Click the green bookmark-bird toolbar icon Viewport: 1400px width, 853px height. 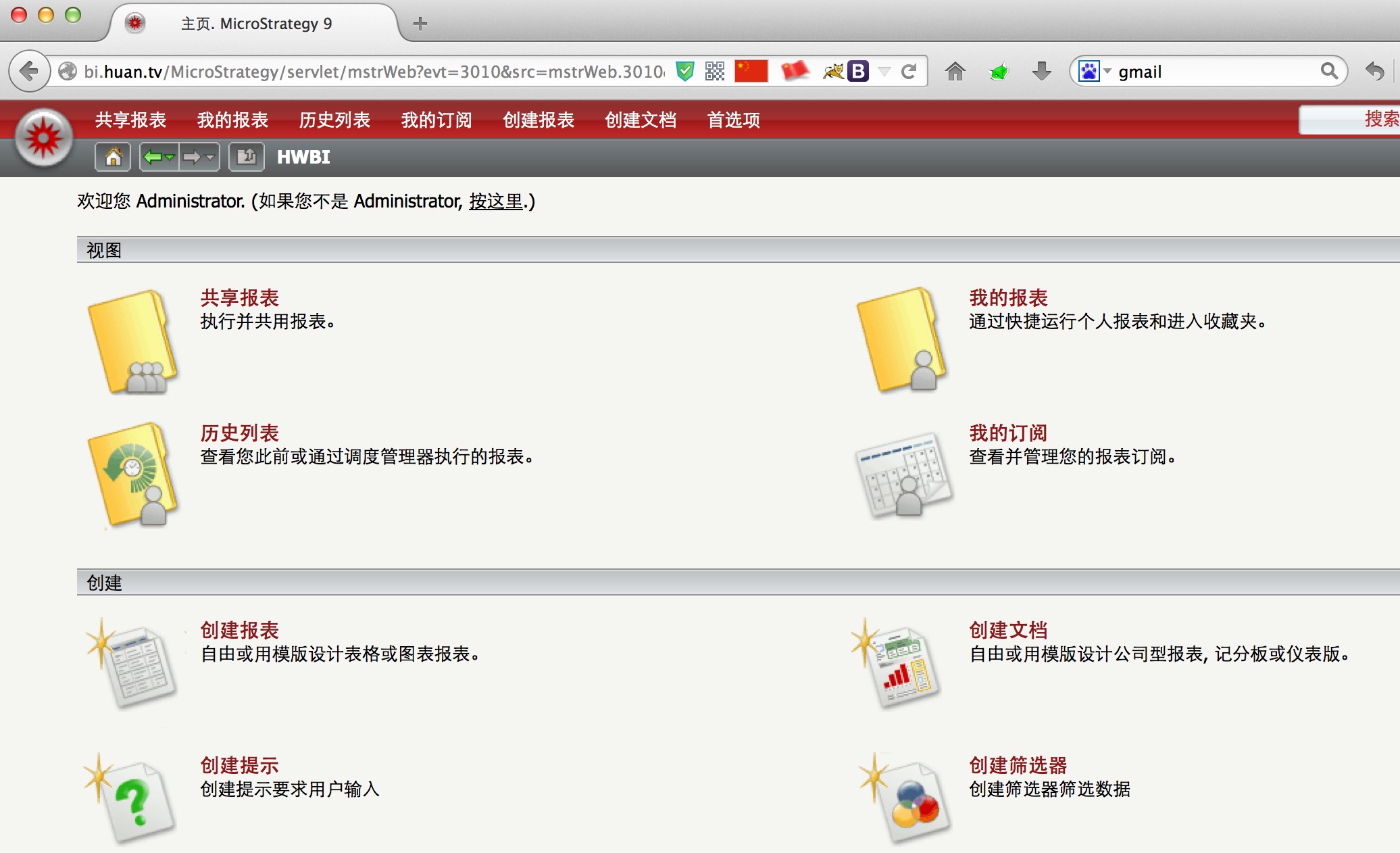point(999,71)
